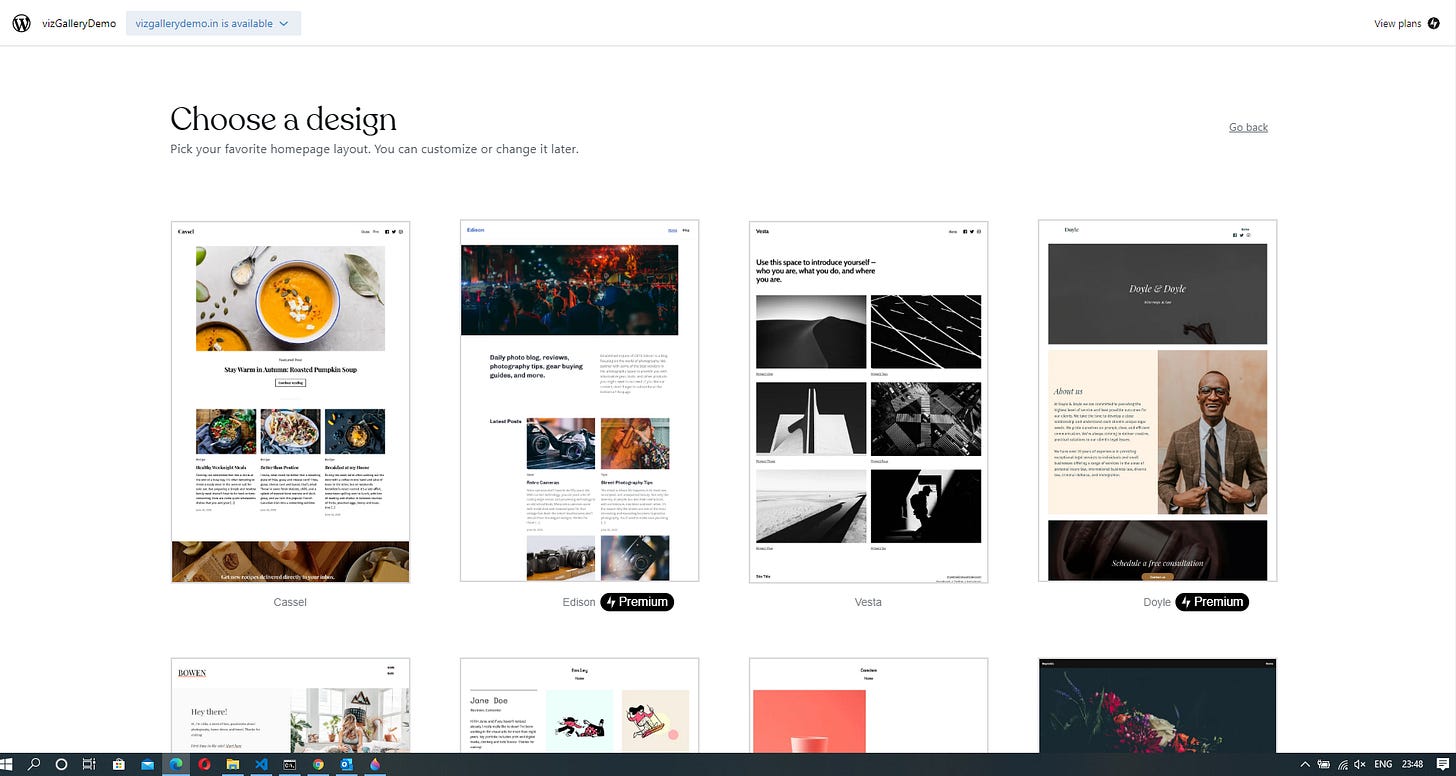This screenshot has height=776, width=1456.
Task: Click the Cassel design name label
Action: point(290,602)
